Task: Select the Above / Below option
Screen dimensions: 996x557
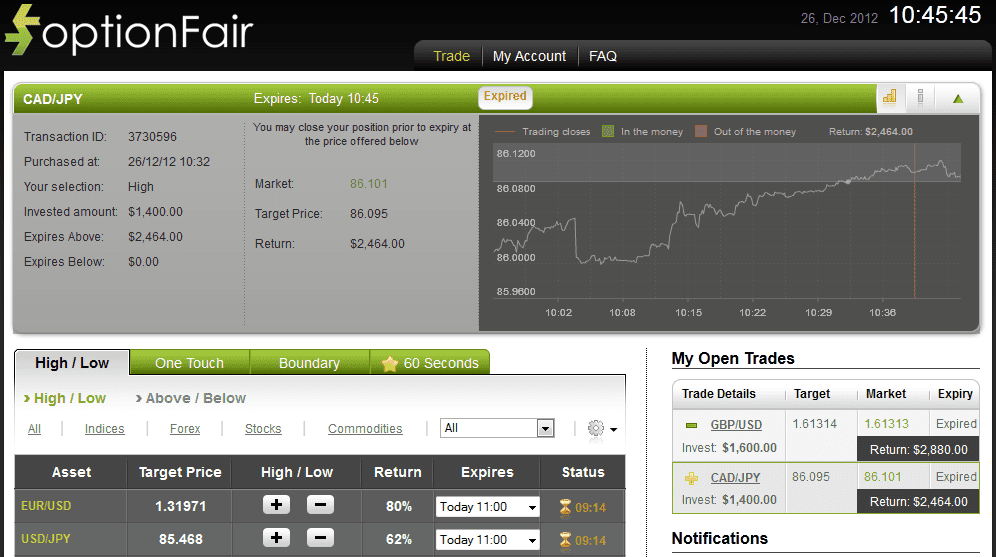Action: tap(195, 398)
